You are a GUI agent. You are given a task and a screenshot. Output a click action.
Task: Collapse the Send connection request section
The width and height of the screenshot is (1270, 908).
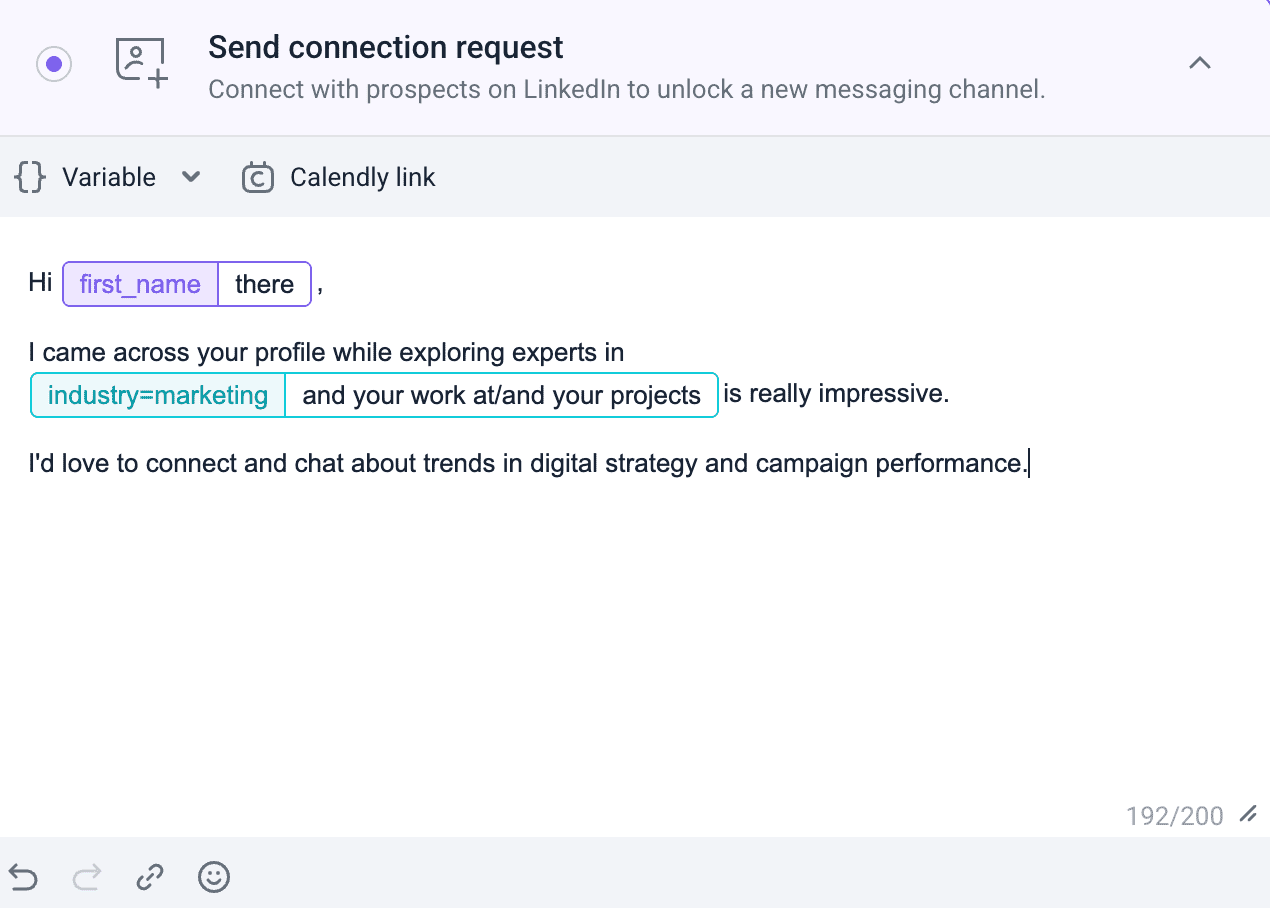(1199, 63)
